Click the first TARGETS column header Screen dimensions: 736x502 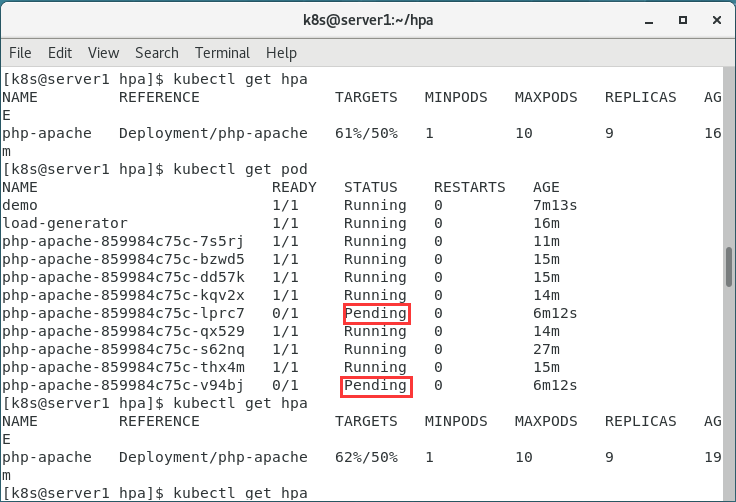[366, 97]
